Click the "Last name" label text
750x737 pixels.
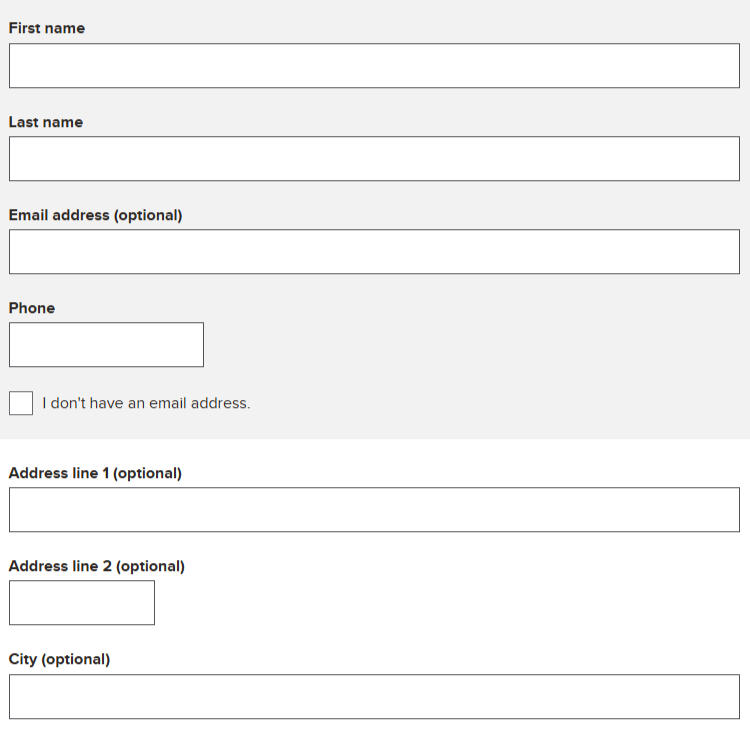[x=46, y=122]
